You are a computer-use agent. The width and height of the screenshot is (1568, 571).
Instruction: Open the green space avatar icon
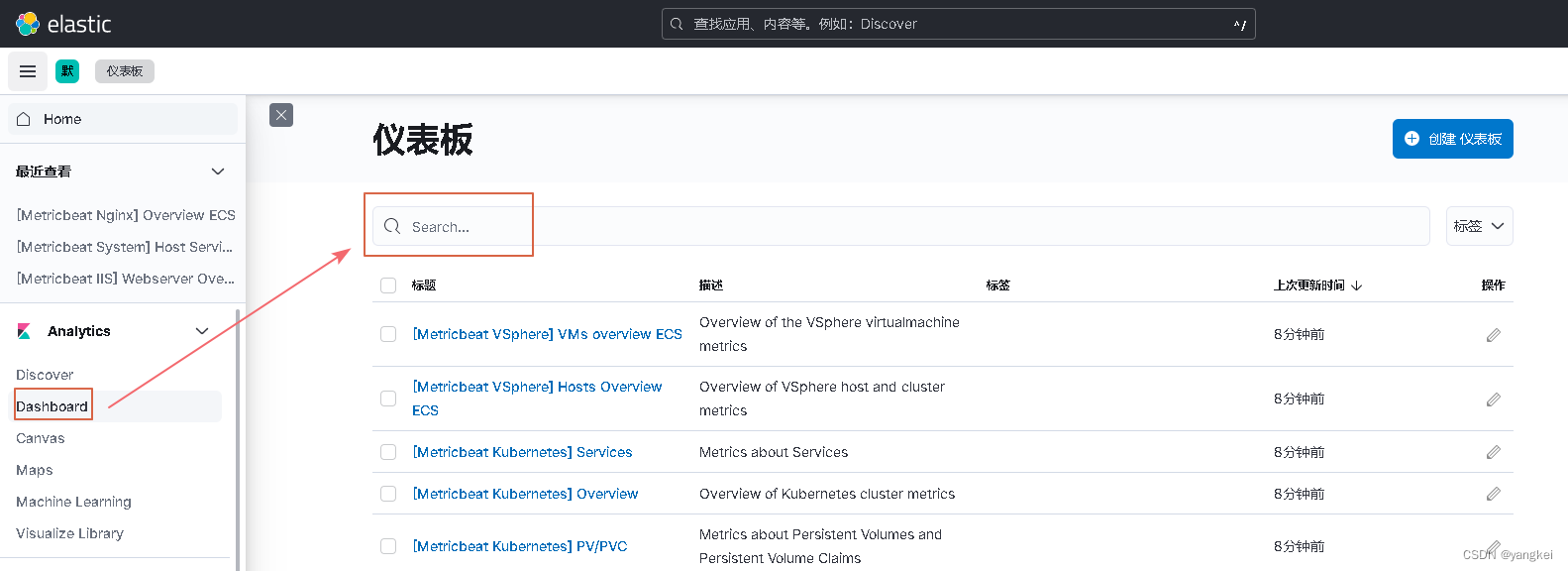(x=67, y=71)
